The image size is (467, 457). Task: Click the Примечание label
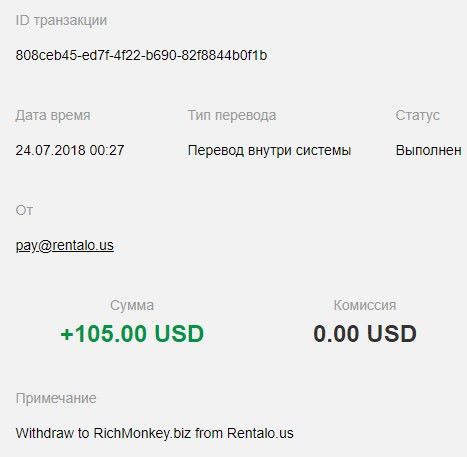tap(56, 398)
